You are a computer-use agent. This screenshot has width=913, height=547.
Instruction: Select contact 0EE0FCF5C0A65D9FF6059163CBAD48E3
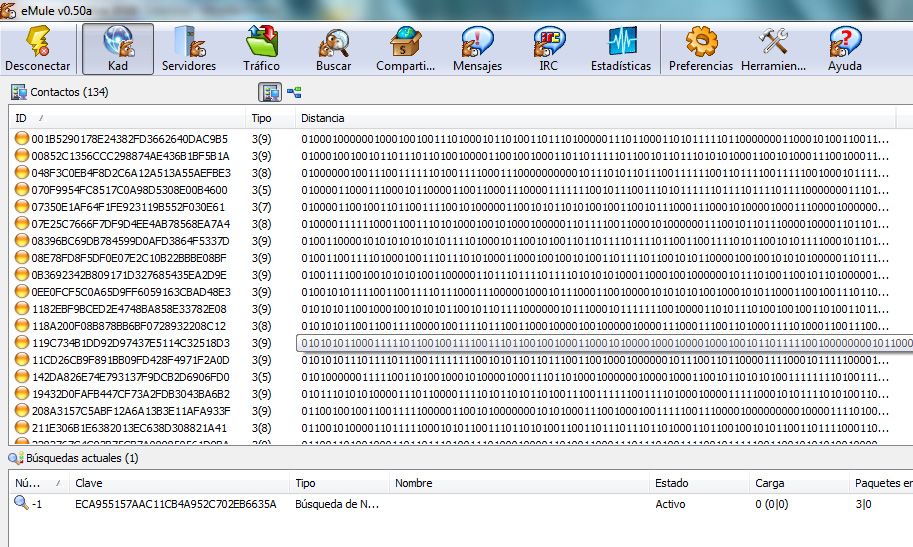tap(131, 292)
